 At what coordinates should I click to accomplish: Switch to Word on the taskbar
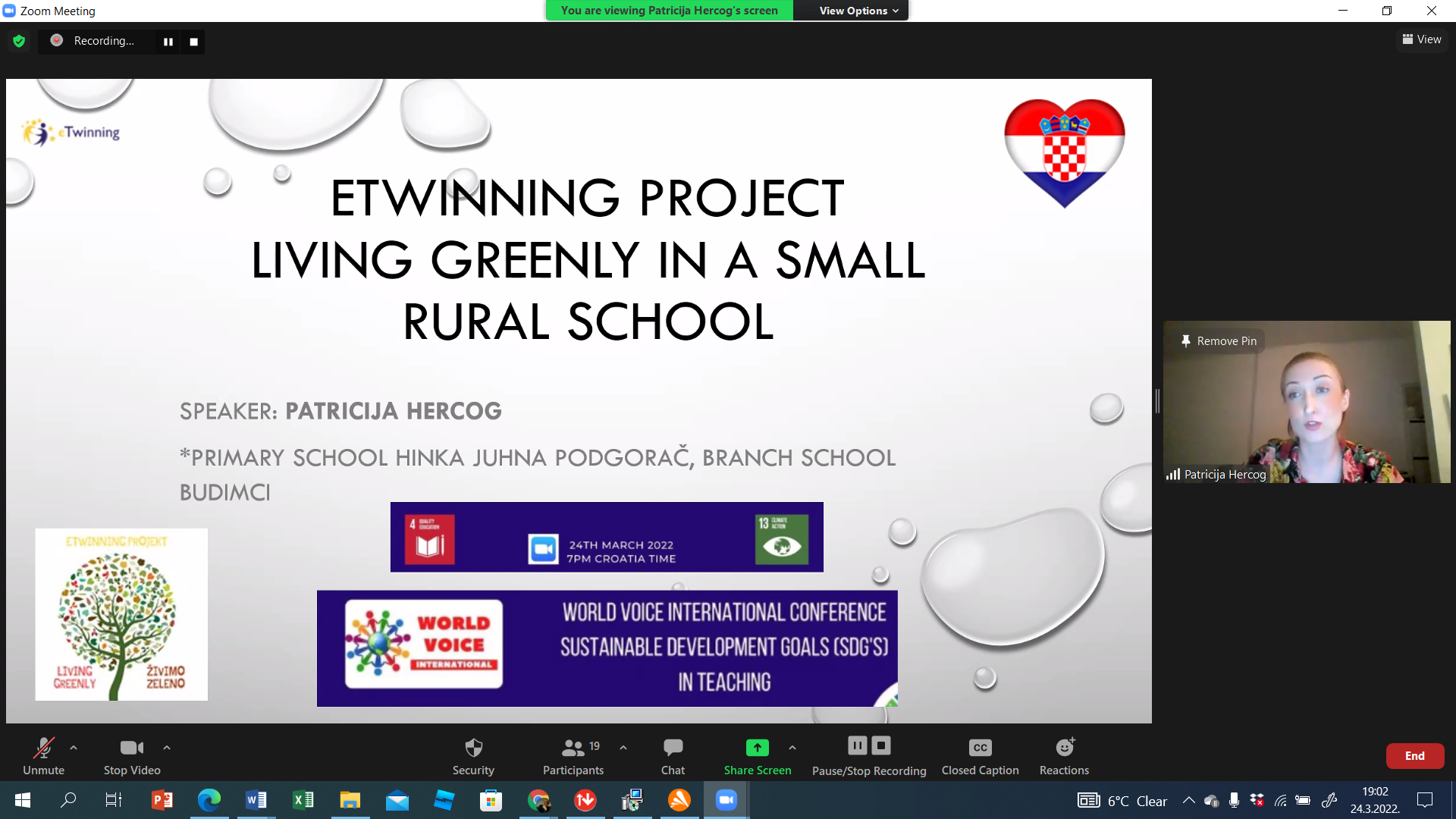(x=256, y=800)
